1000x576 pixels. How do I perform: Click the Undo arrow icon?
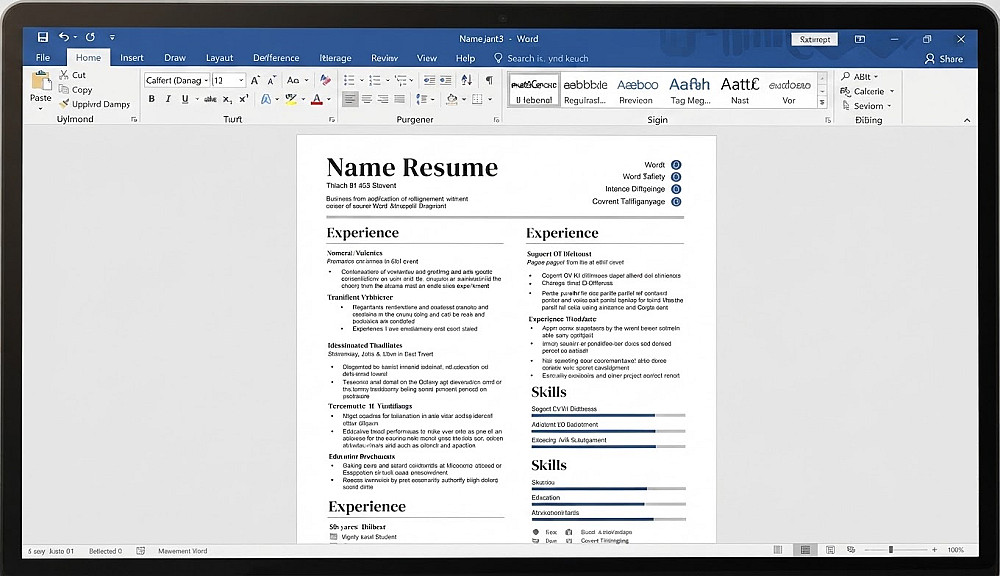[64, 37]
